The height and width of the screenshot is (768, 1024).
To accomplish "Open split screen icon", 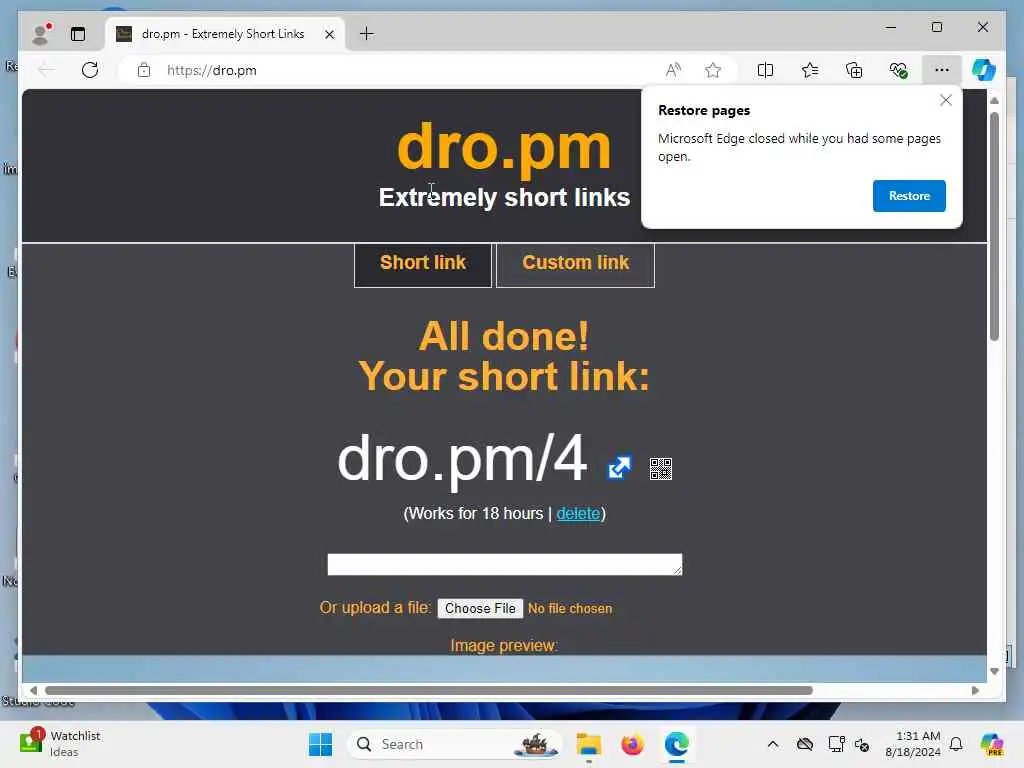I will point(765,70).
